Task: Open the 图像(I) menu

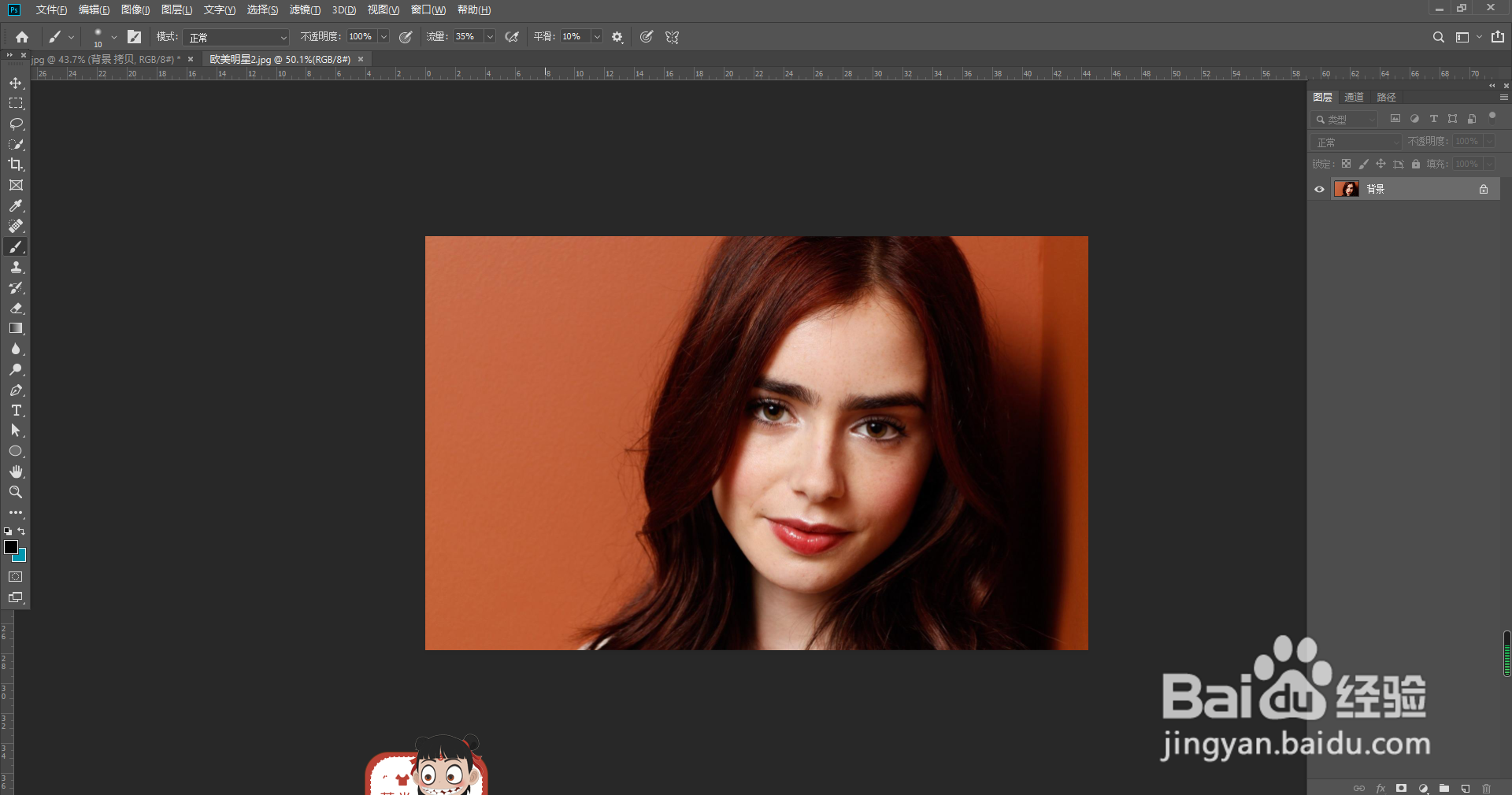Action: tap(135, 9)
